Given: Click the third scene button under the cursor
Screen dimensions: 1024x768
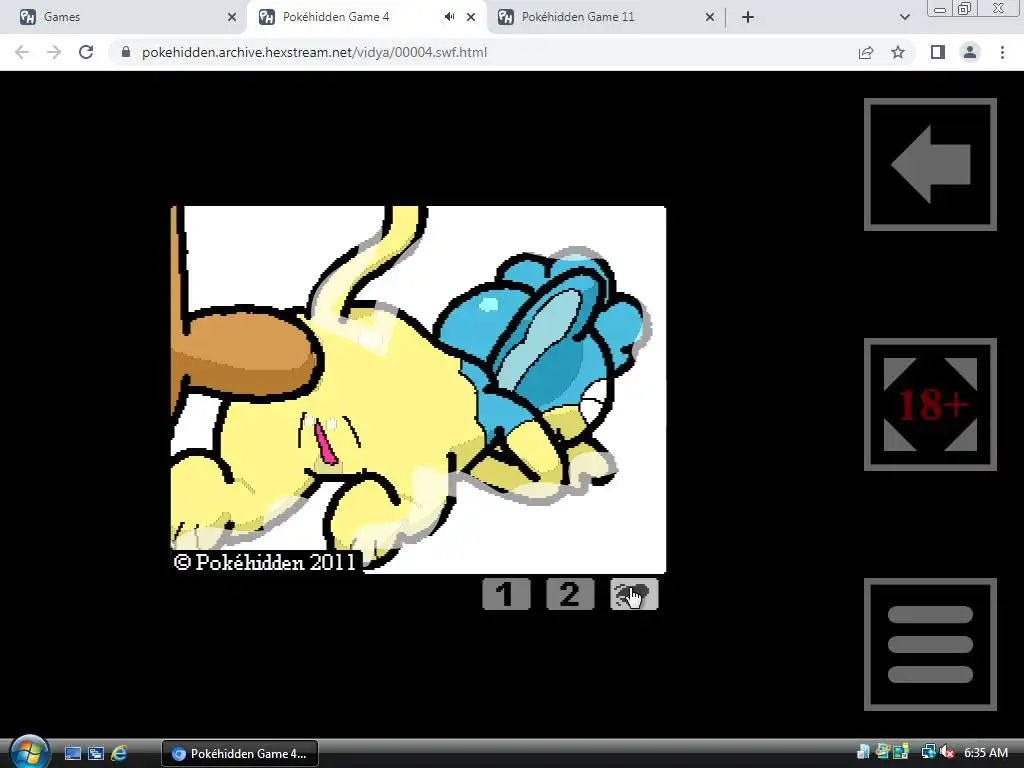Looking at the screenshot, I should tap(634, 594).
